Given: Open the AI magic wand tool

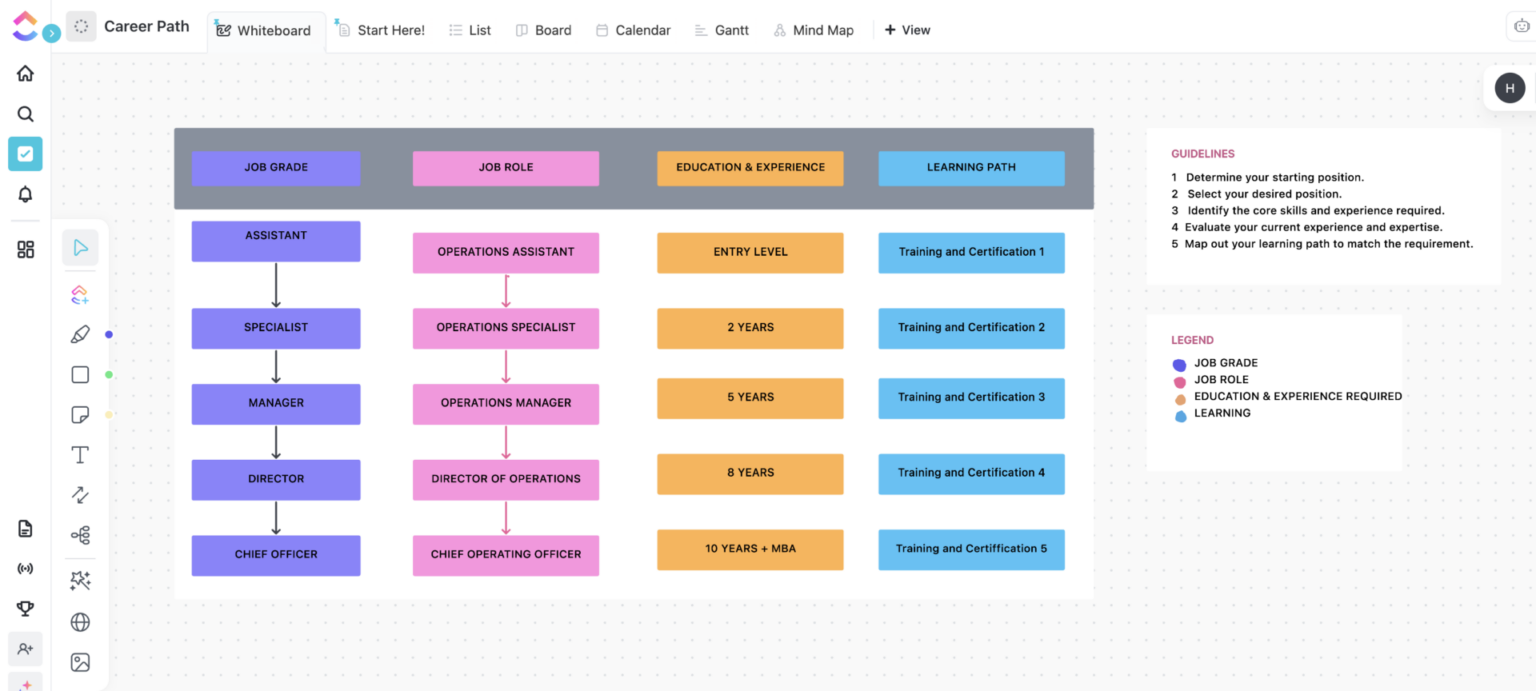Looking at the screenshot, I should click(x=80, y=580).
